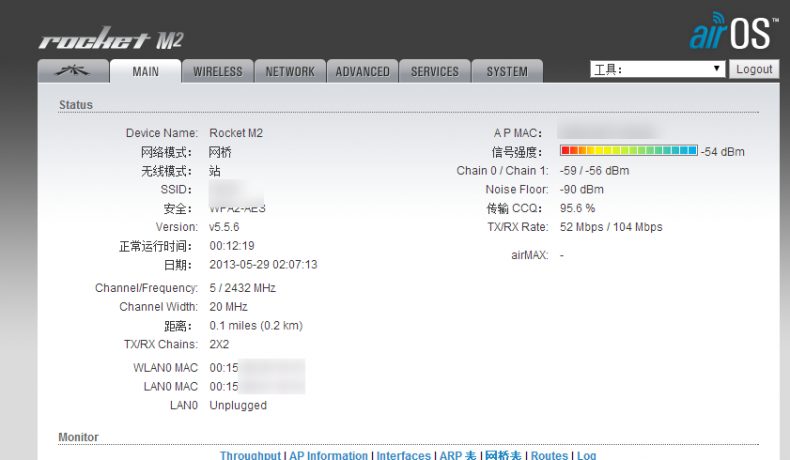Click the airOS logo
790x460 pixels.
733,32
